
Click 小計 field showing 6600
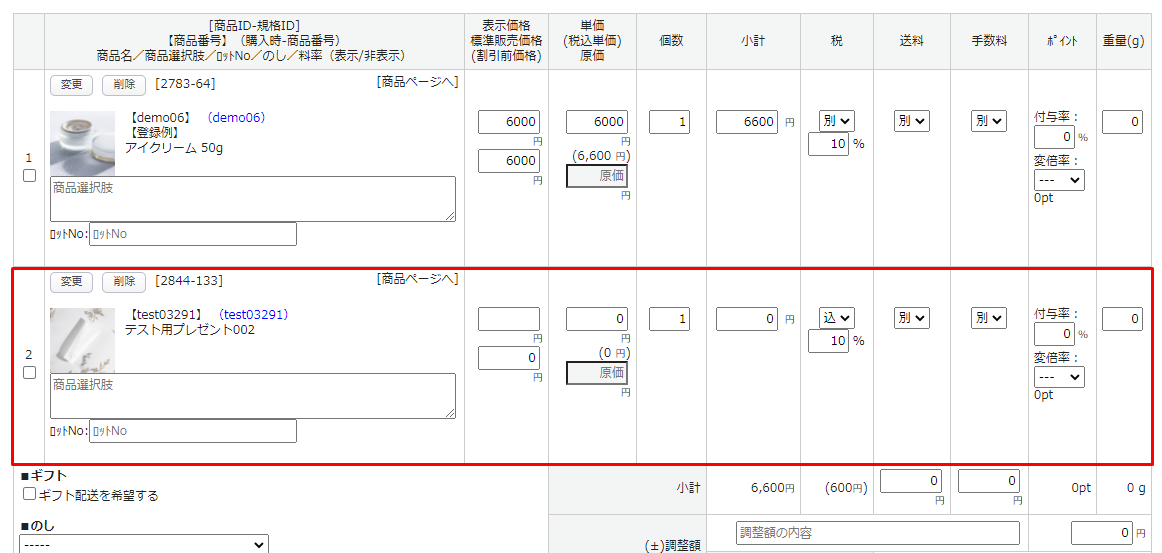coord(747,122)
